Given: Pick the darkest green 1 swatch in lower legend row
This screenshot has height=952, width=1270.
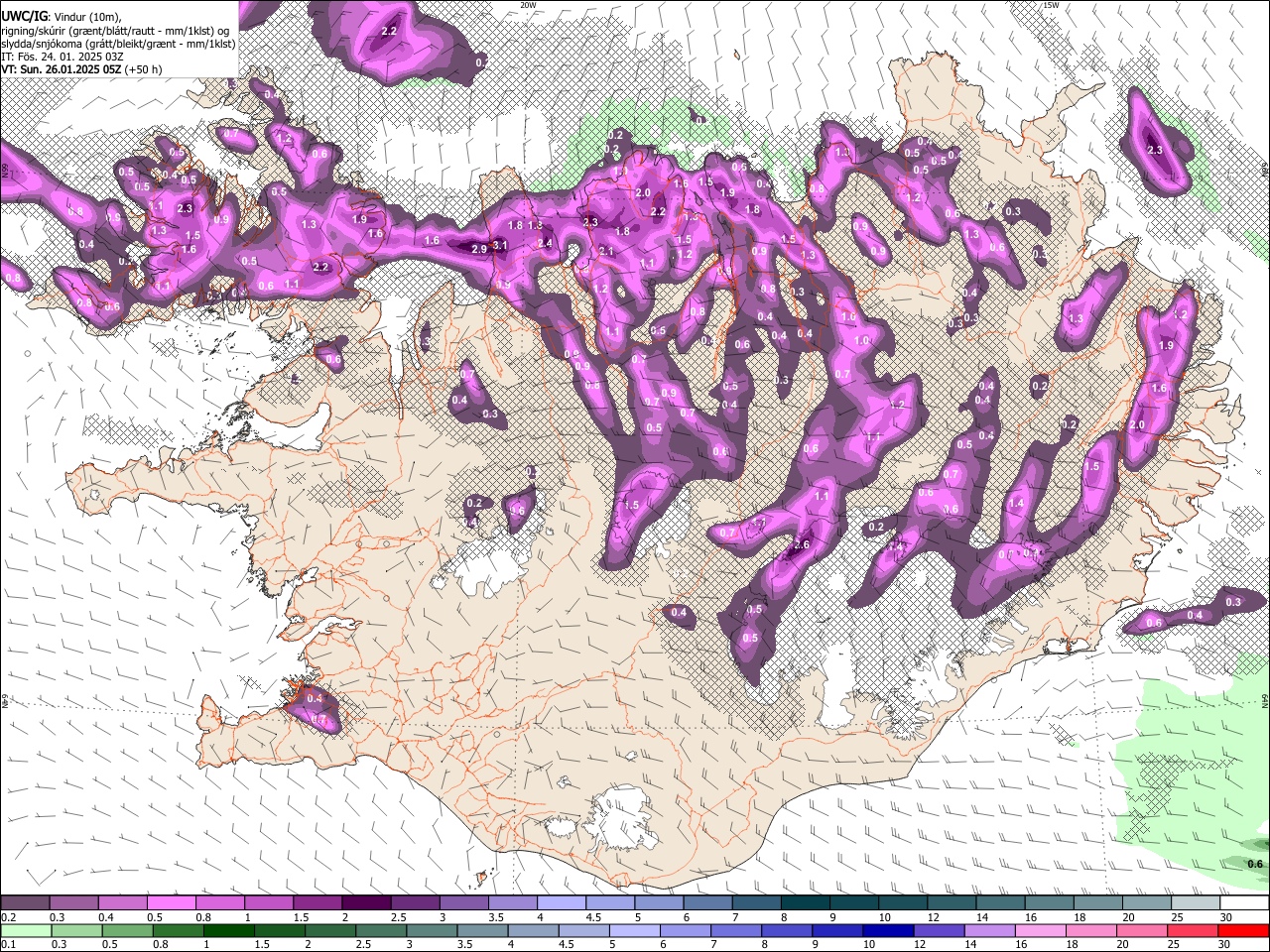Looking at the screenshot, I should tap(229, 931).
